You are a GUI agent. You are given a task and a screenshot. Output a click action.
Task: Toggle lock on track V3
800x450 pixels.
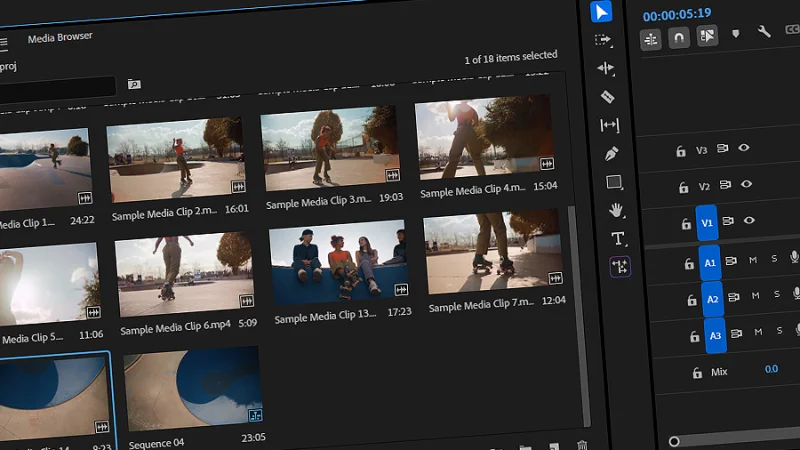(681, 152)
